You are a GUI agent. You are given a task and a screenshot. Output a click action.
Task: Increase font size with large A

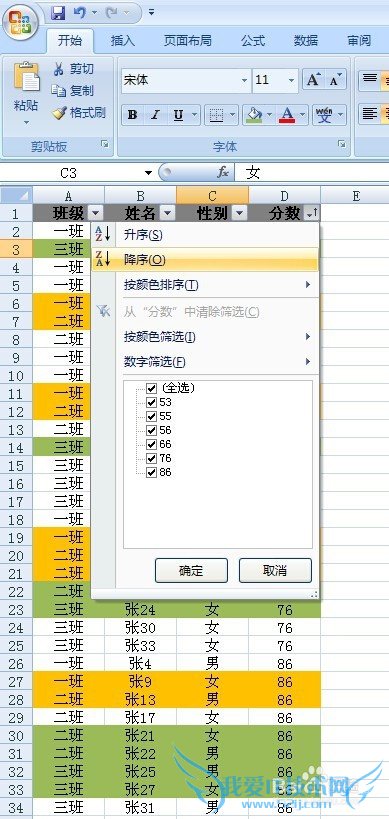tap(313, 80)
